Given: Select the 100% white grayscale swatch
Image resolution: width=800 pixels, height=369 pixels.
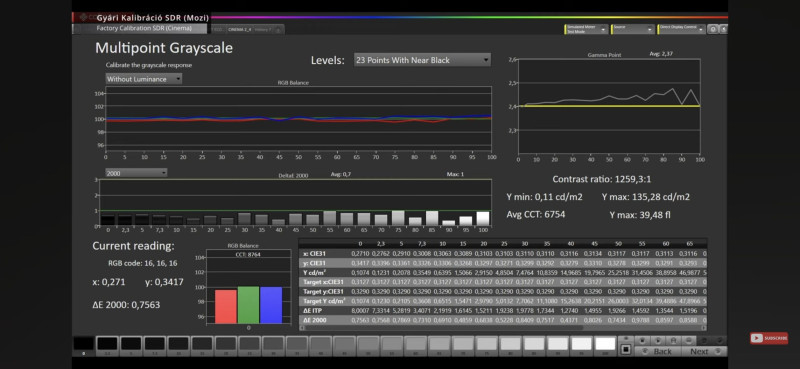Looking at the screenshot, I should tap(605, 345).
